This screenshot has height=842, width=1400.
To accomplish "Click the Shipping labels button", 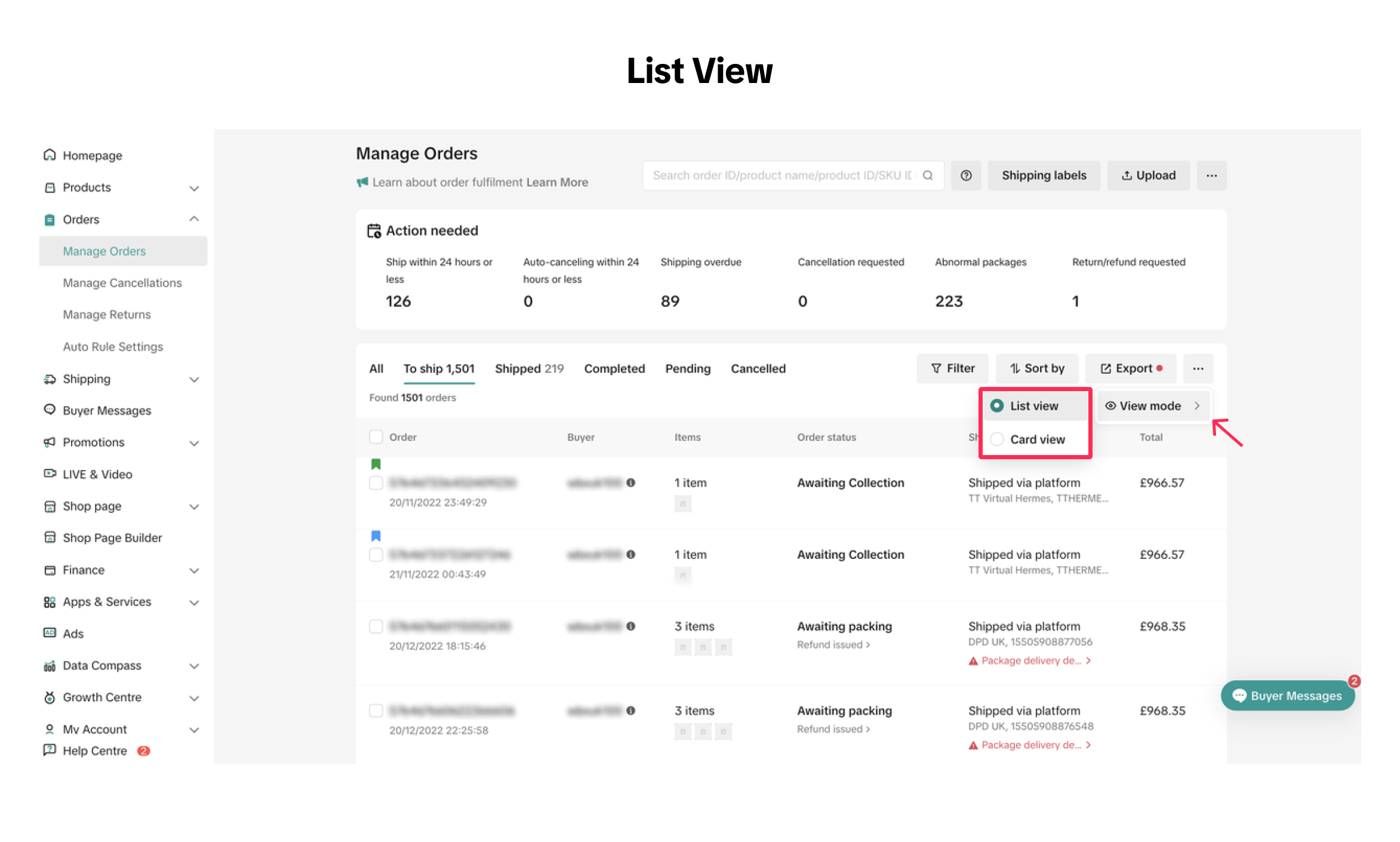I will pos(1043,176).
